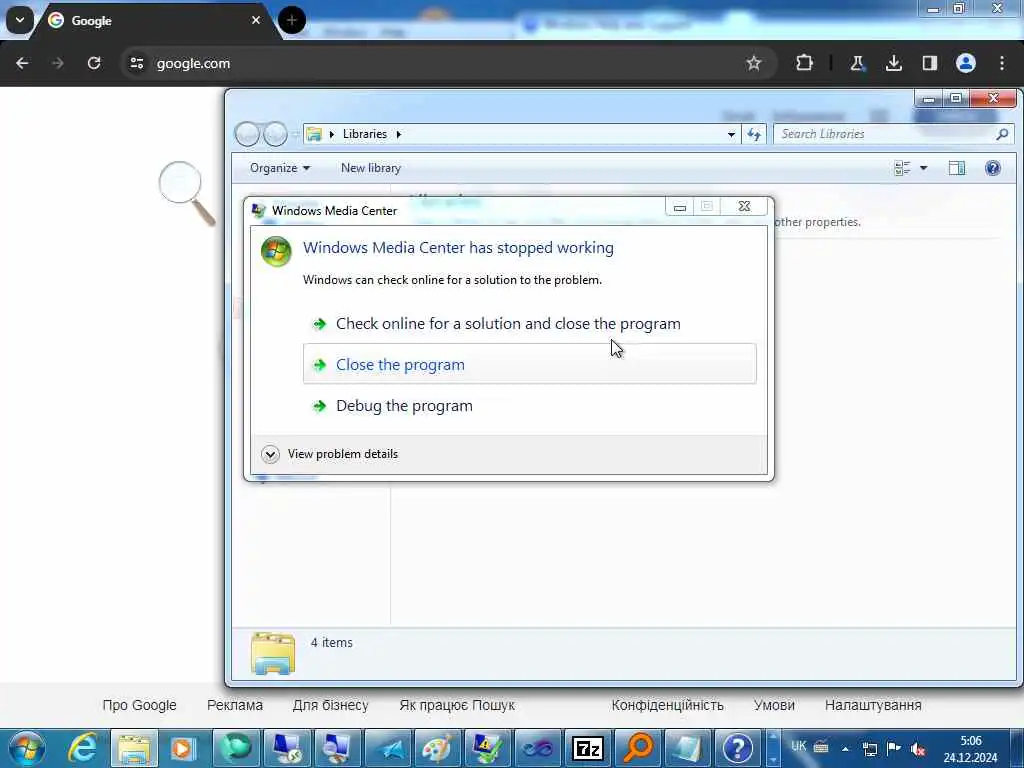1024x768 pixels.
Task: Go back in the Libraries Explorer window
Action: (247, 134)
